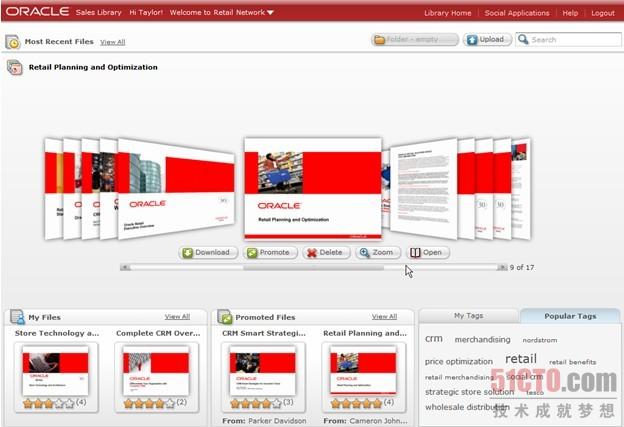Click the magnifier icon in Search box
This screenshot has height=427, width=624.
(x=523, y=39)
